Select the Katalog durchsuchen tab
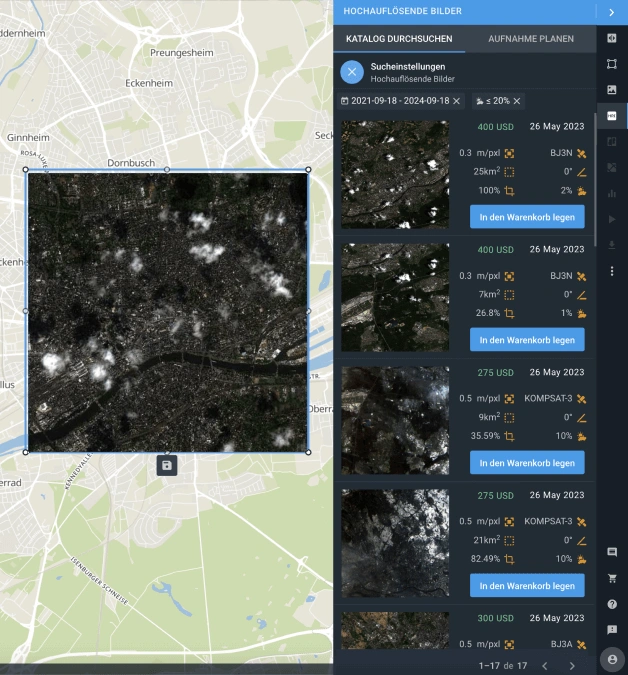628x675 pixels. tap(398, 39)
